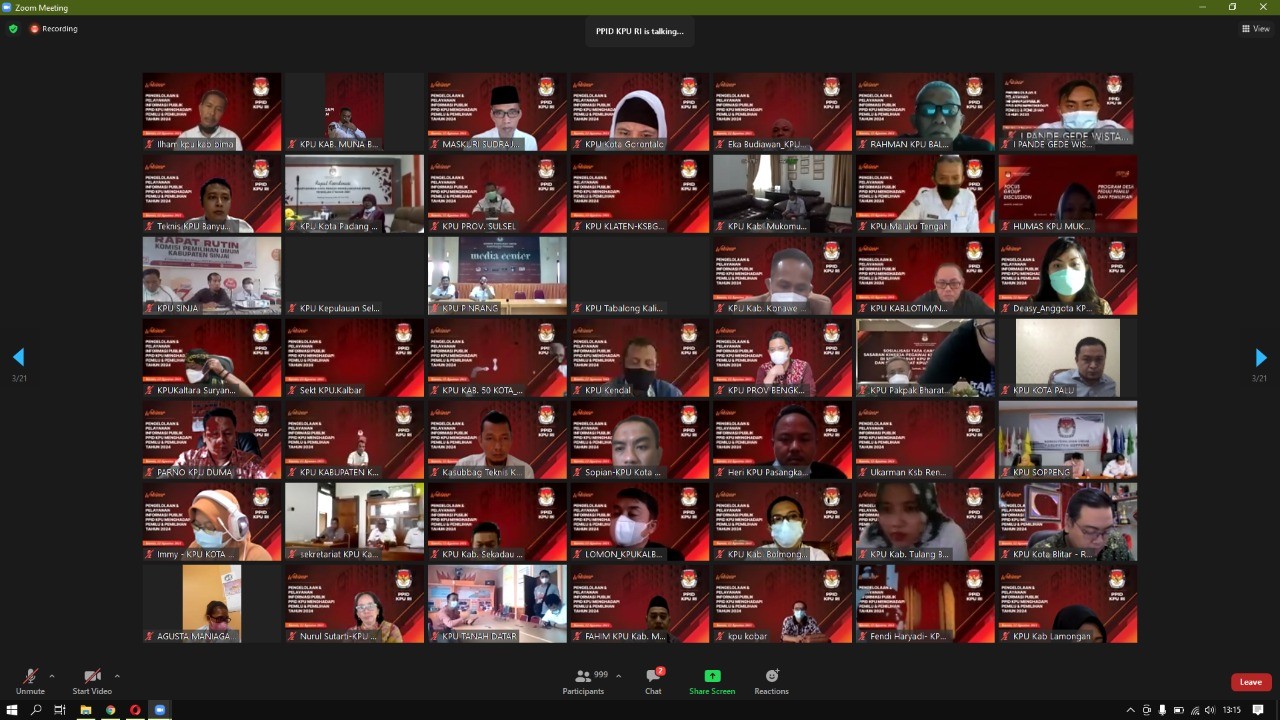Click the green encryption shield icon
Image resolution: width=1280 pixels, height=720 pixels.
point(13,29)
